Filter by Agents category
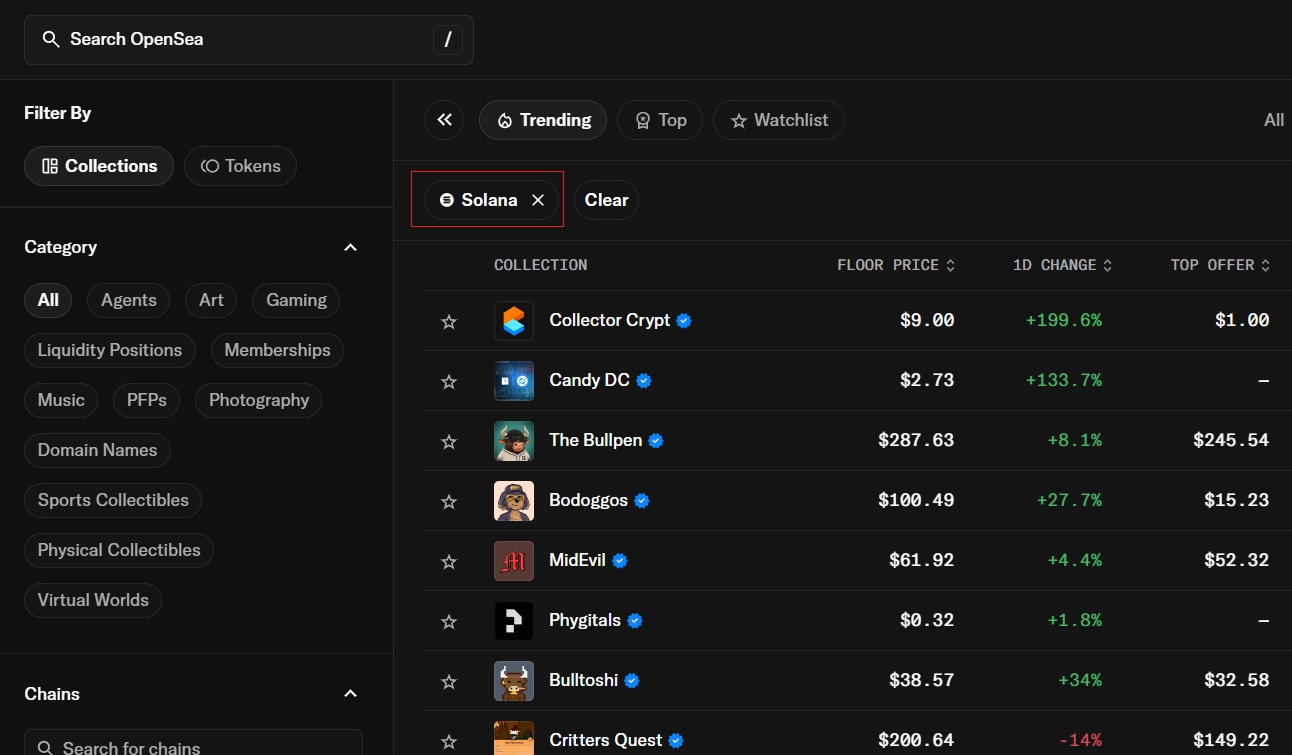Viewport: 1292px width, 755px height. (129, 300)
